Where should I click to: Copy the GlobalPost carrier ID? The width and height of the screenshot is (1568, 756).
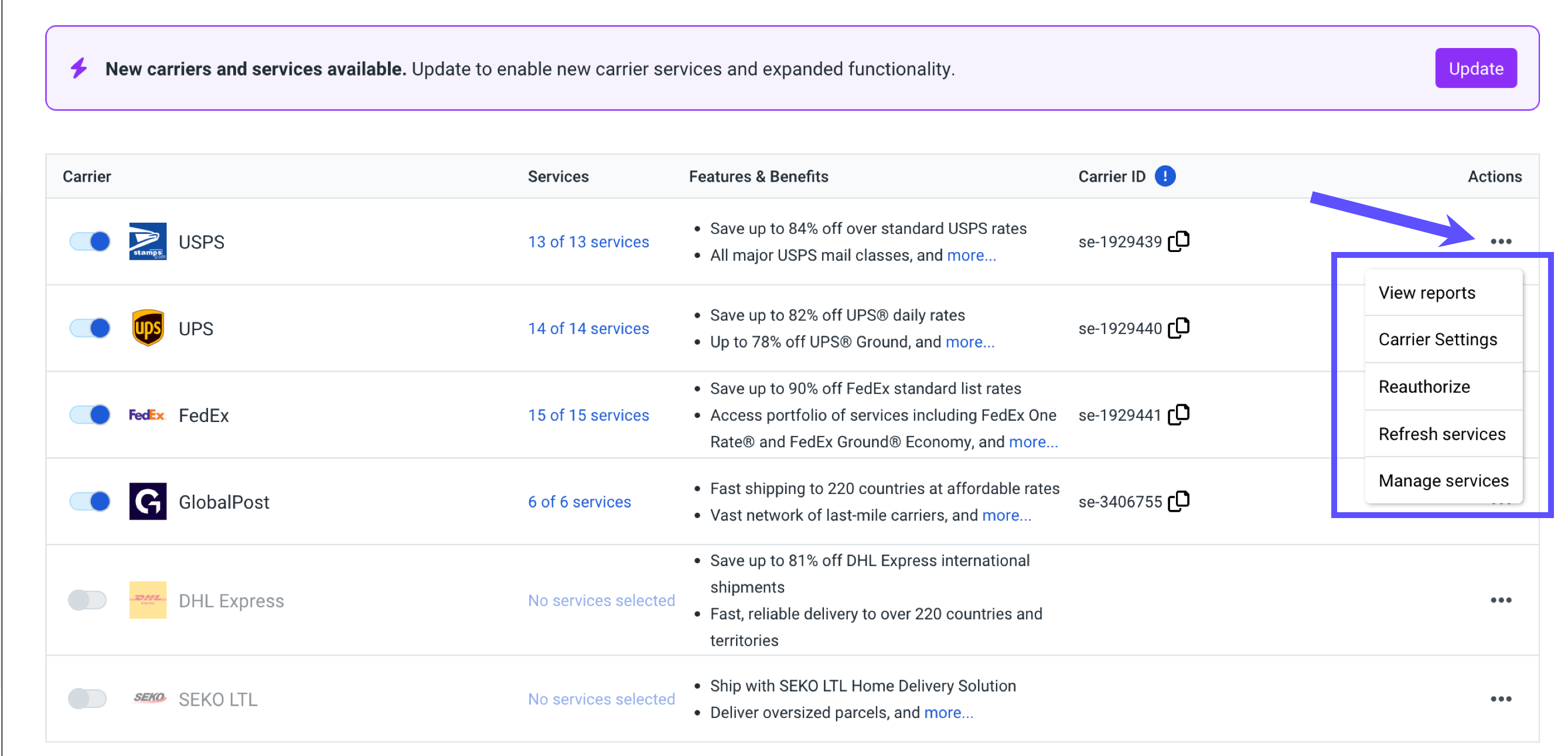[1180, 500]
